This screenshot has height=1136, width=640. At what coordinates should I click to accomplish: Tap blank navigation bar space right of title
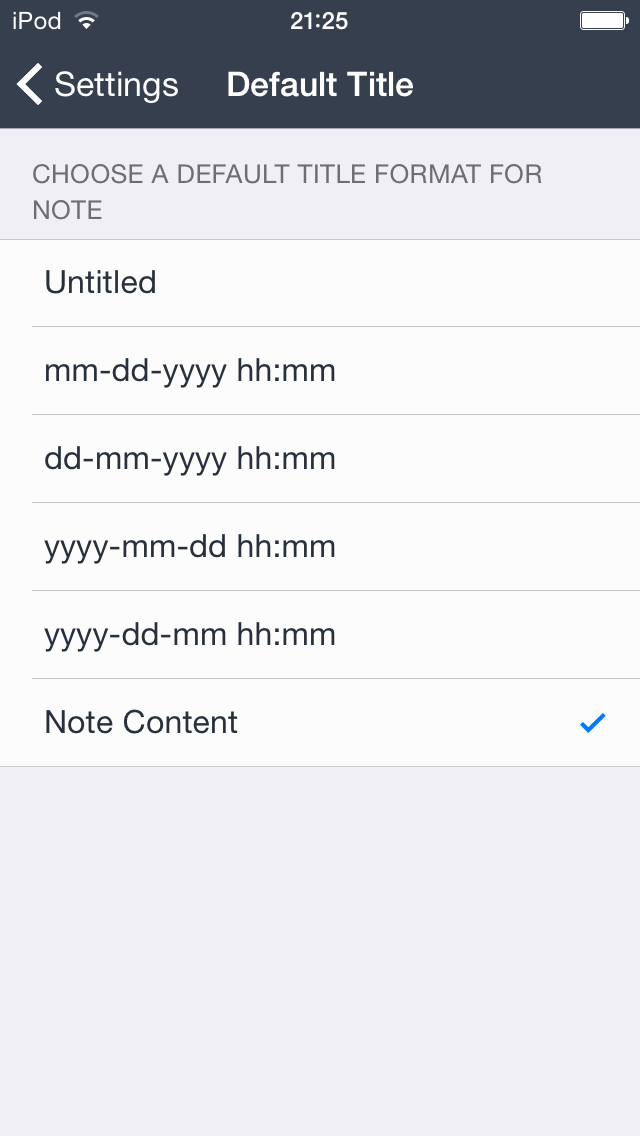click(530, 85)
